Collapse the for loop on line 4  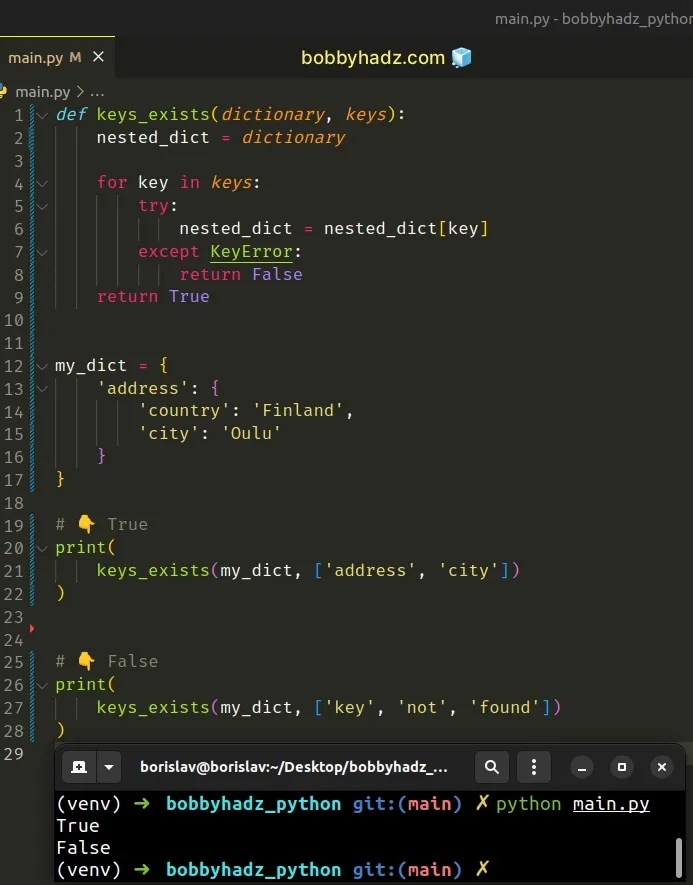[42, 183]
